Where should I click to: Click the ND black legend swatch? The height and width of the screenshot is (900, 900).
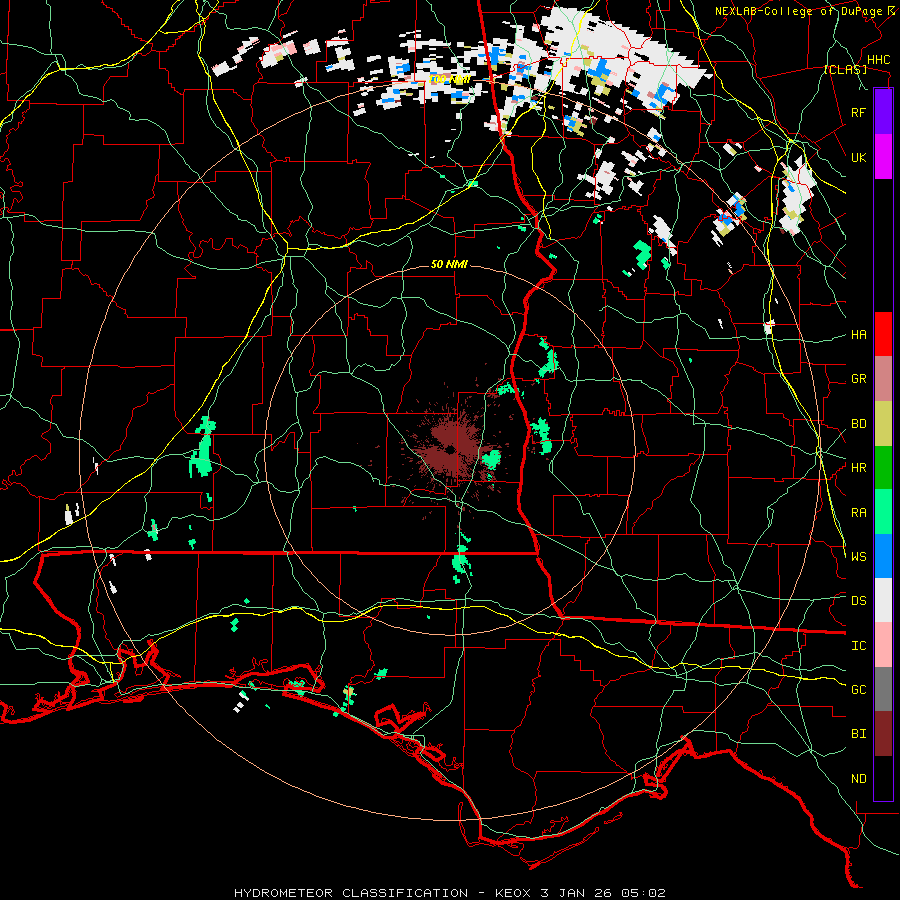(883, 778)
